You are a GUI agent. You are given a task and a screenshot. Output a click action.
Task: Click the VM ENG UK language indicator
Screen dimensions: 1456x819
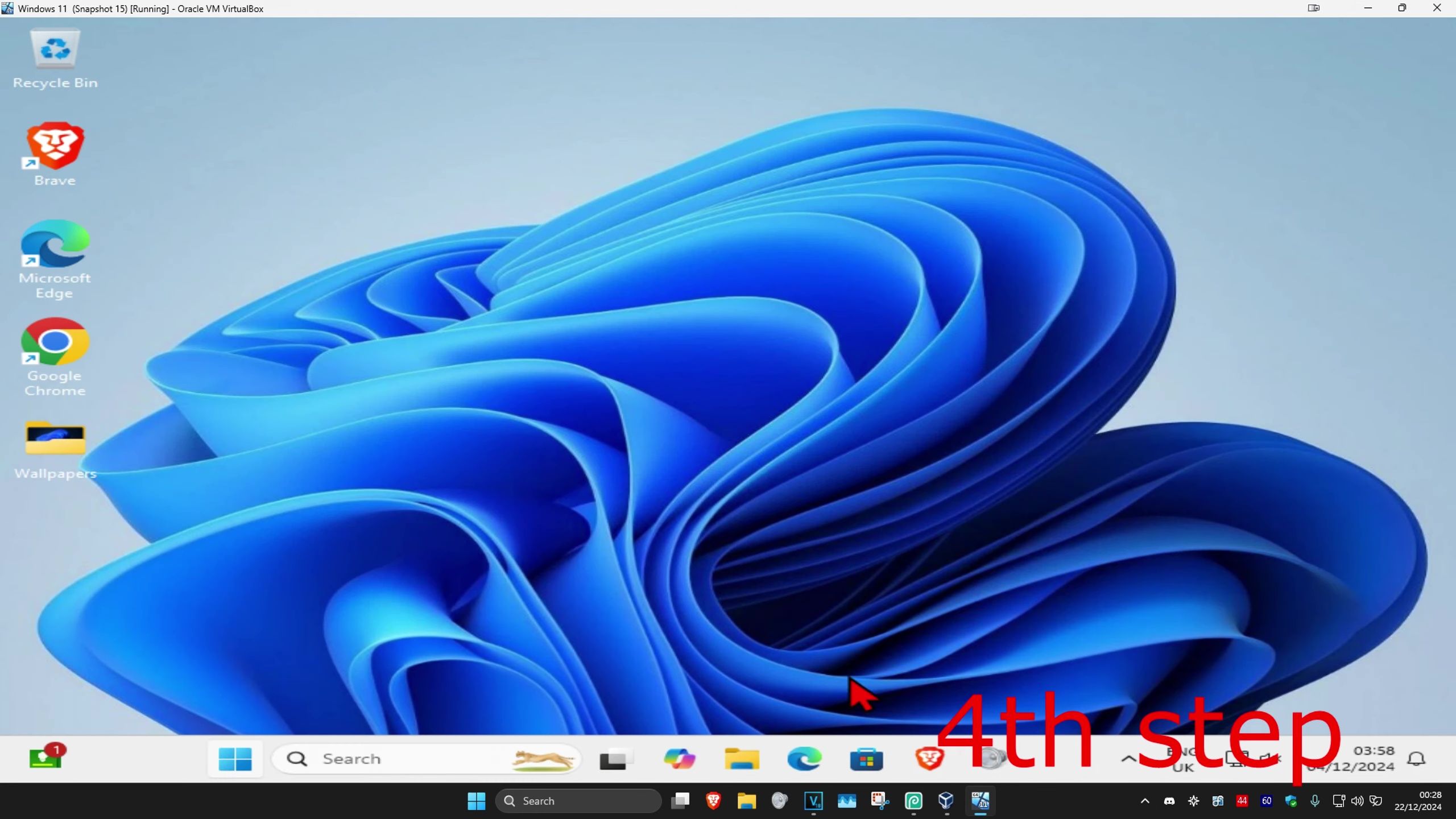tap(1183, 759)
